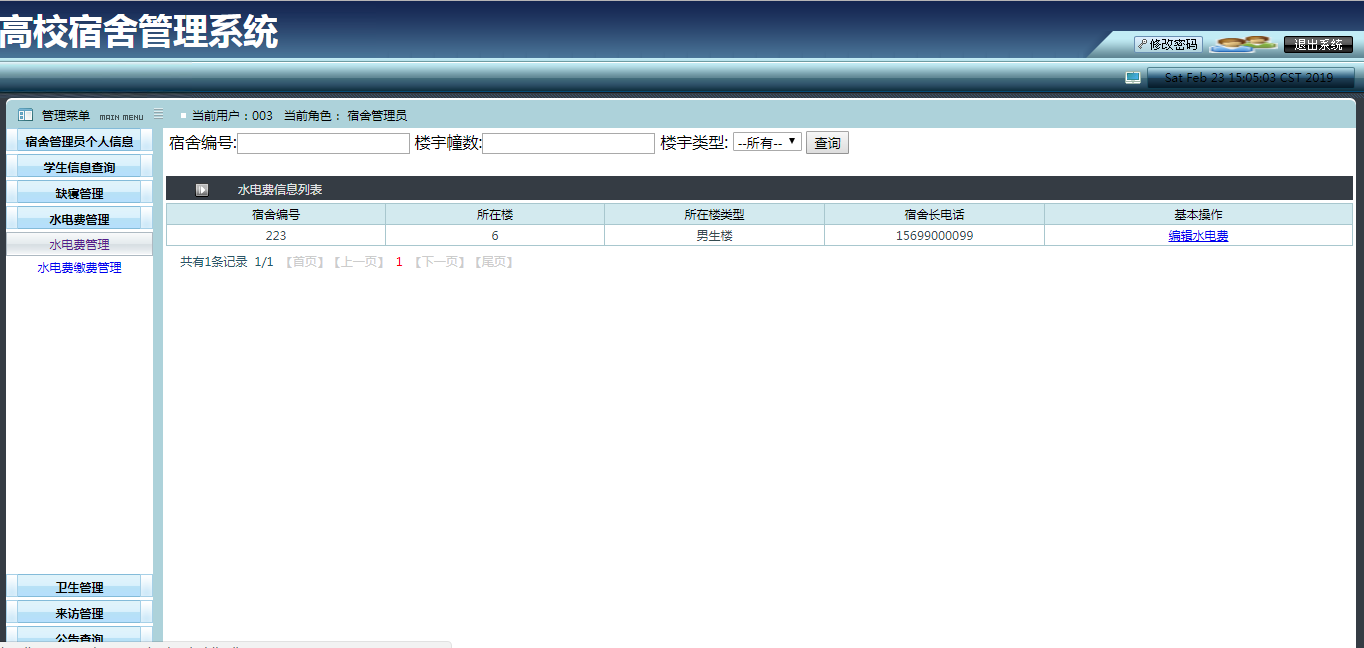The width and height of the screenshot is (1364, 648).
Task: Click phone number 15699000099 cell
Action: (x=934, y=236)
